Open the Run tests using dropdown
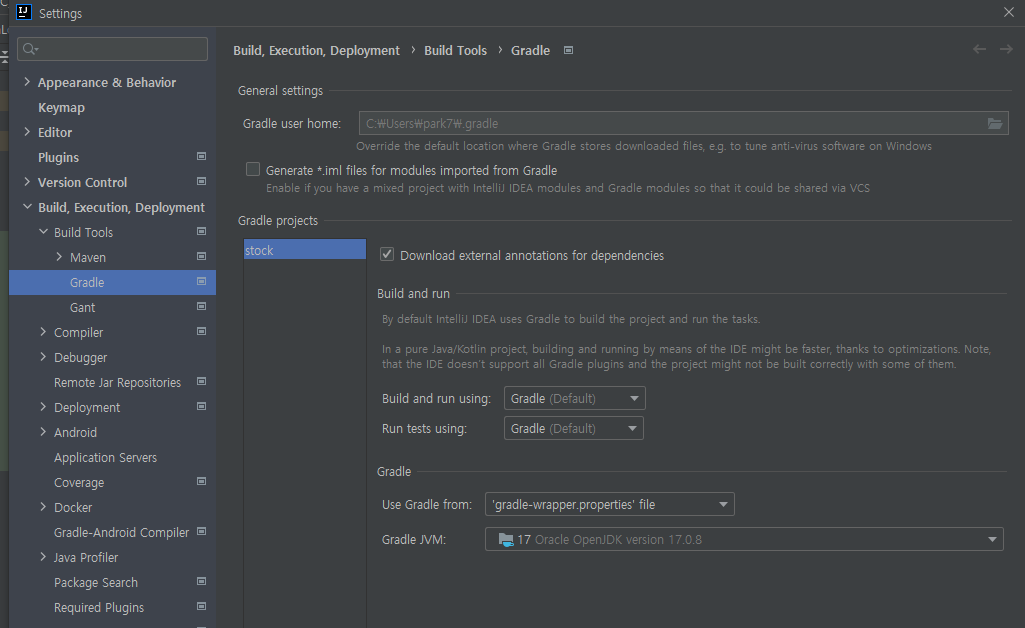Screen dimensions: 1025x628 573,428
